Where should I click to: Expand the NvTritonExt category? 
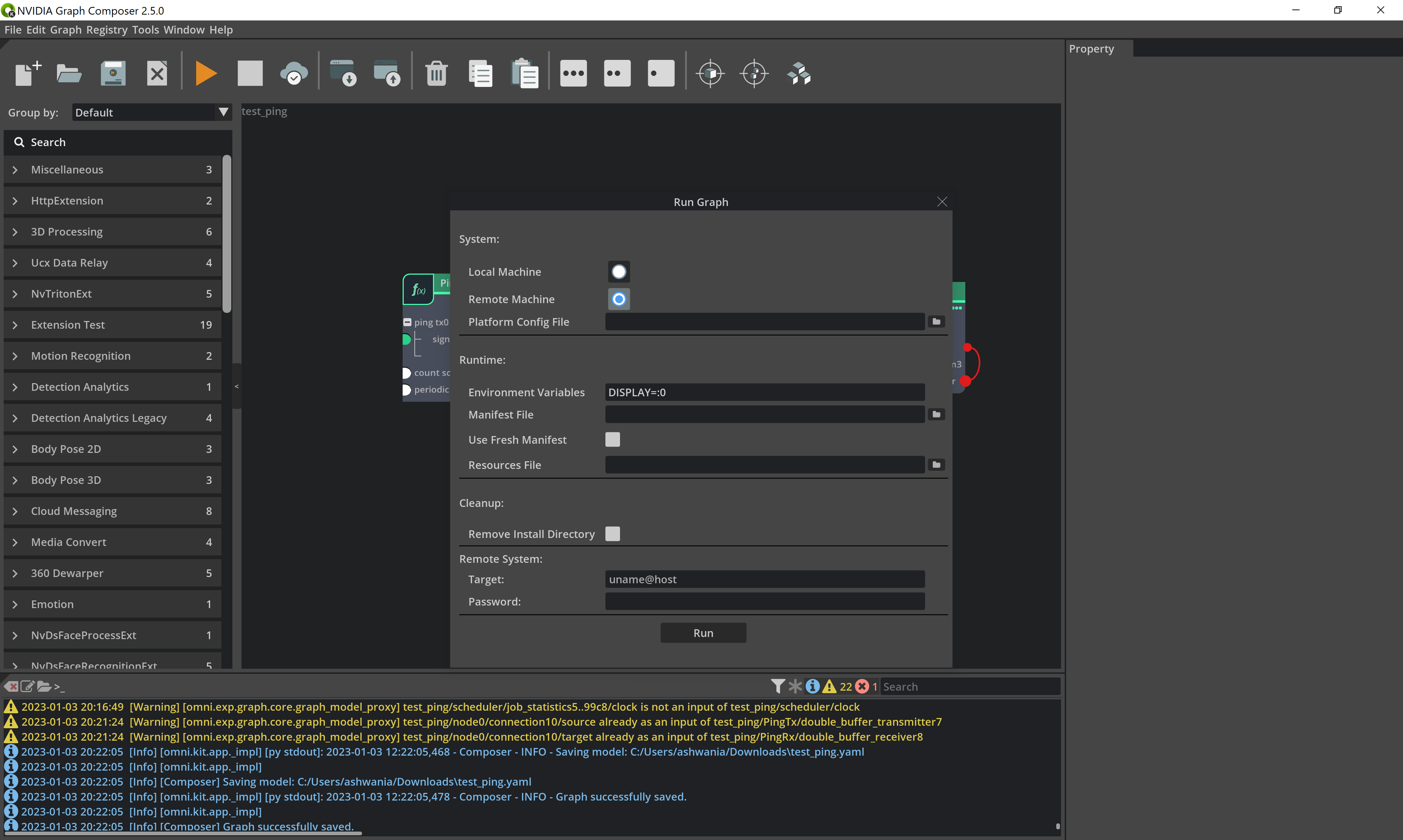point(112,294)
